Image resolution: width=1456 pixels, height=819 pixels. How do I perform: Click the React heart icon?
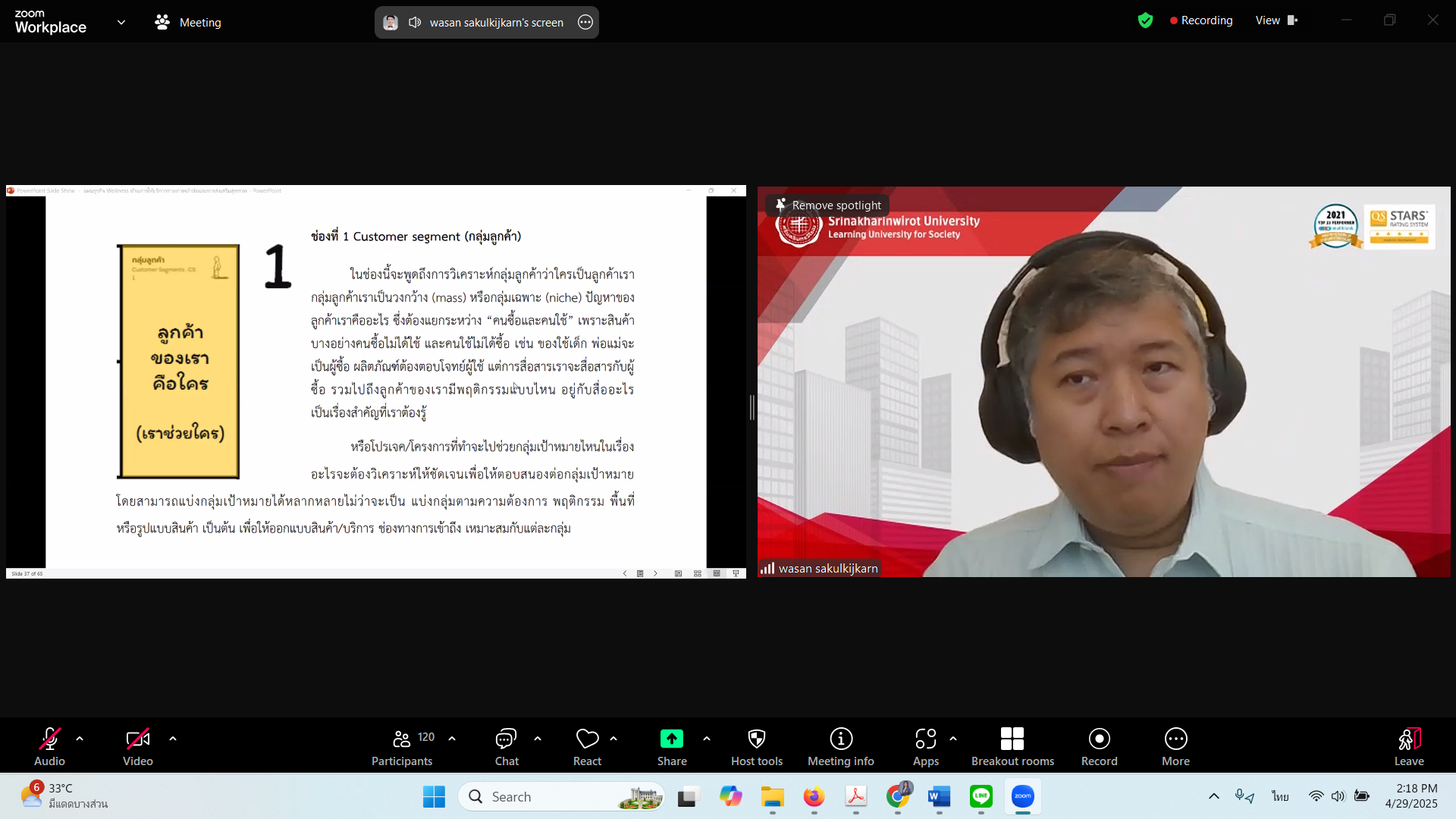(587, 739)
